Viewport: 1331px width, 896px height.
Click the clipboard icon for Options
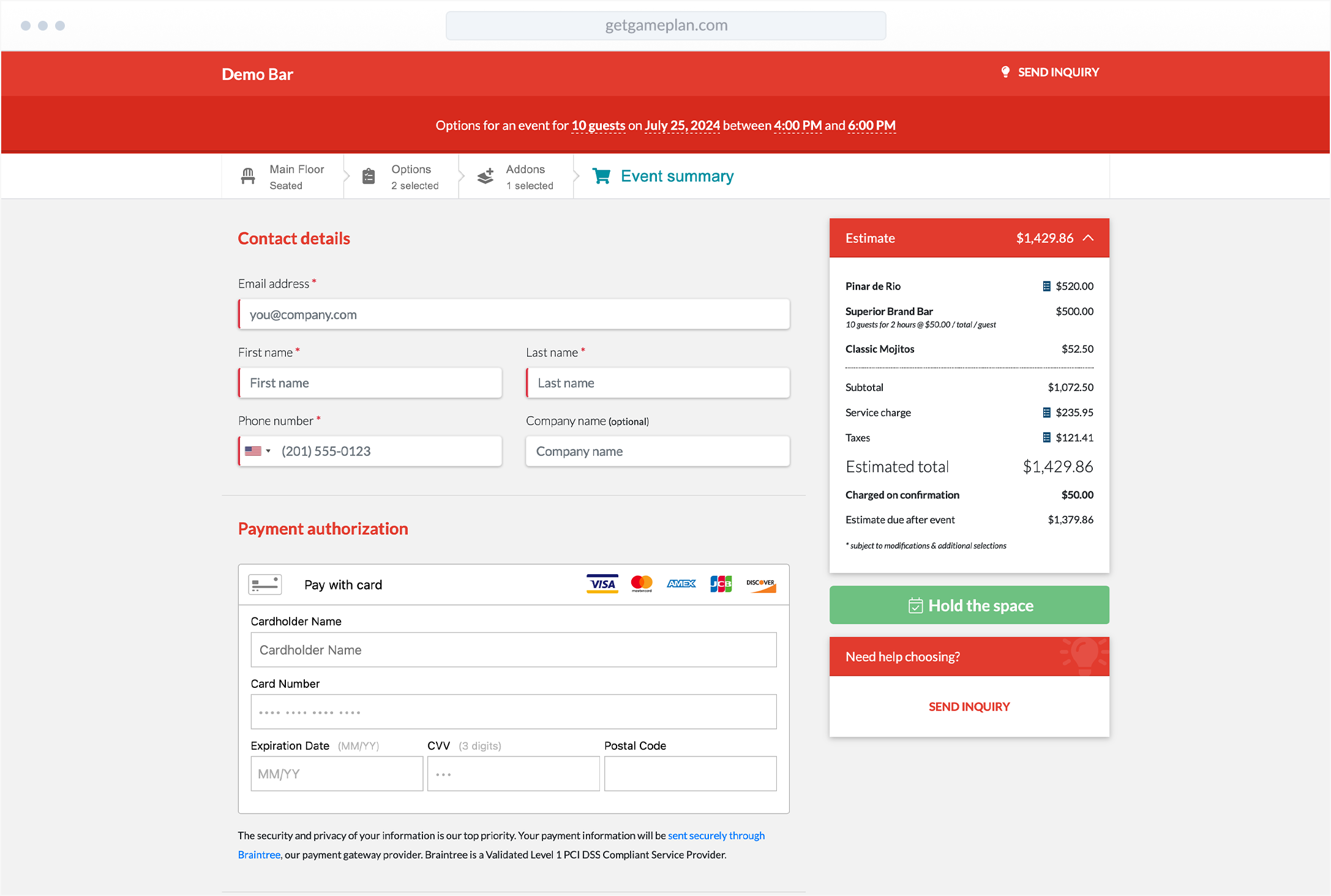(369, 176)
